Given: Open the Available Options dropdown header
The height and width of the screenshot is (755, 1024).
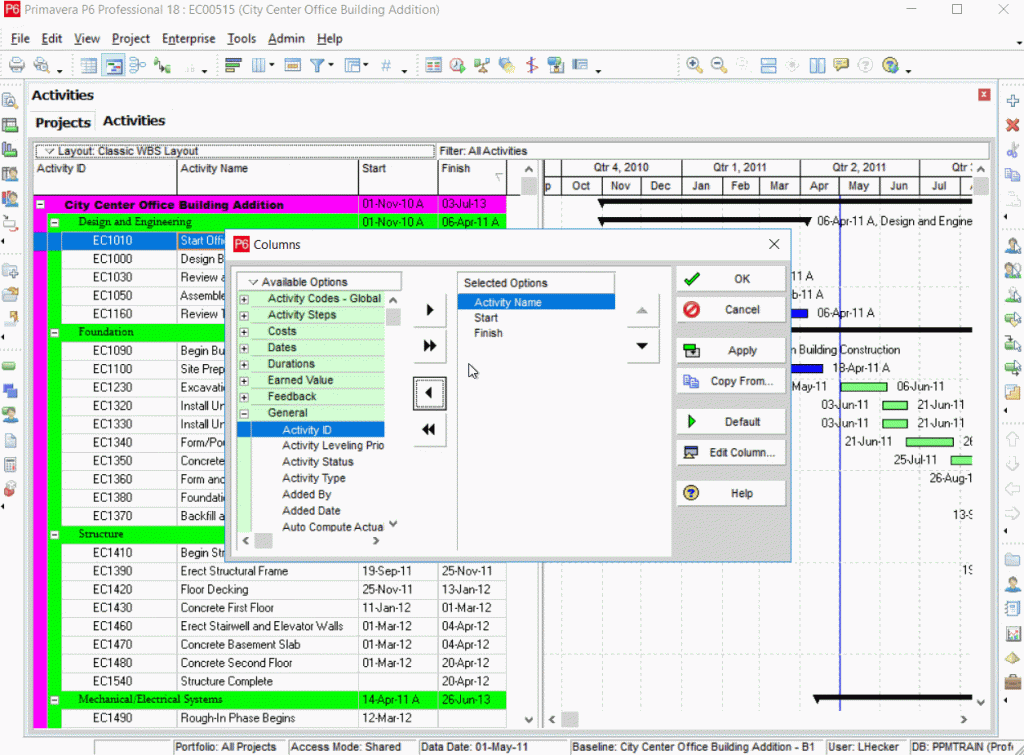Looking at the screenshot, I should coord(319,282).
